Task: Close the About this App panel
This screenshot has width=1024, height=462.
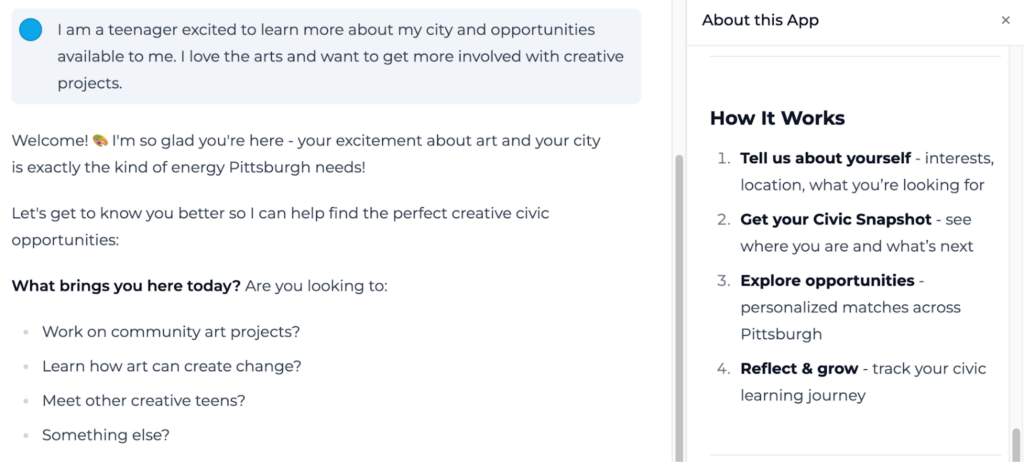Action: point(1005,20)
